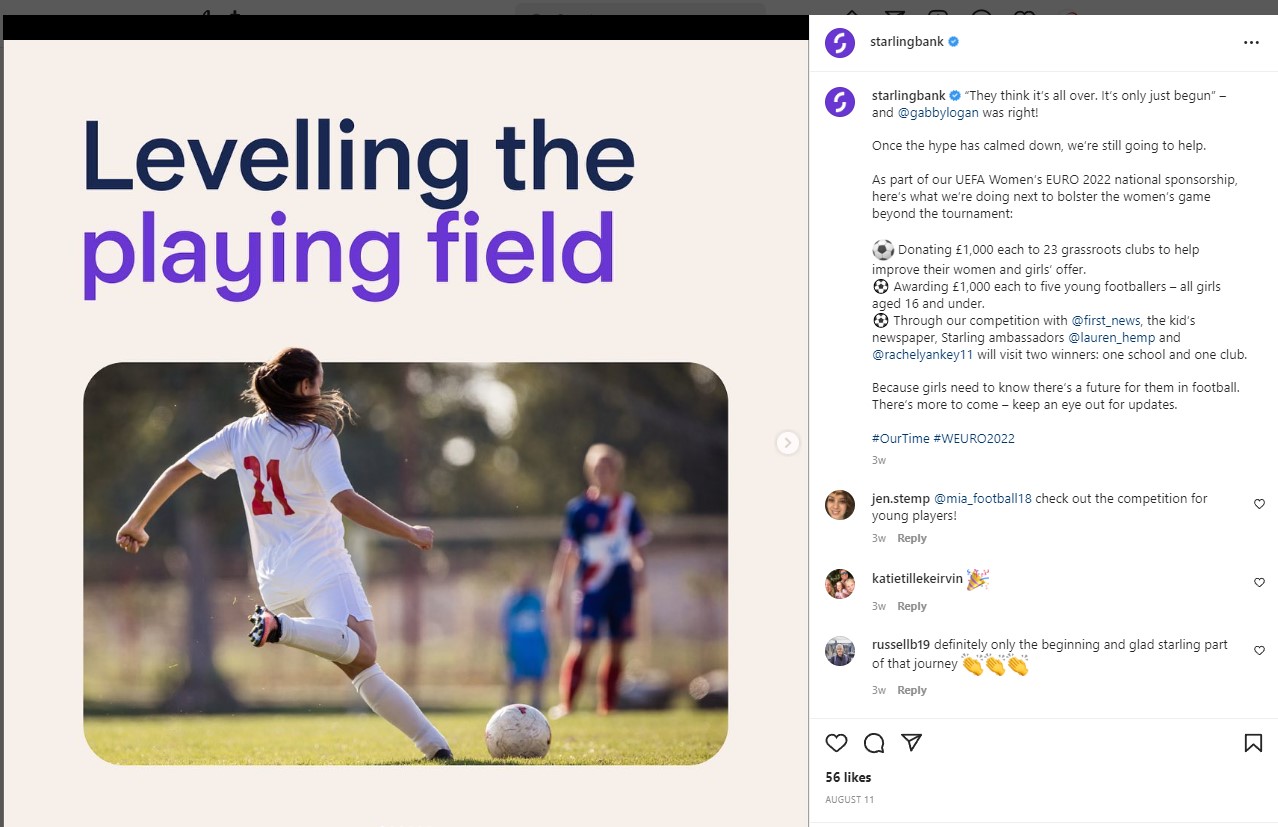Like the post with the heart icon
This screenshot has width=1278, height=827.
point(837,743)
